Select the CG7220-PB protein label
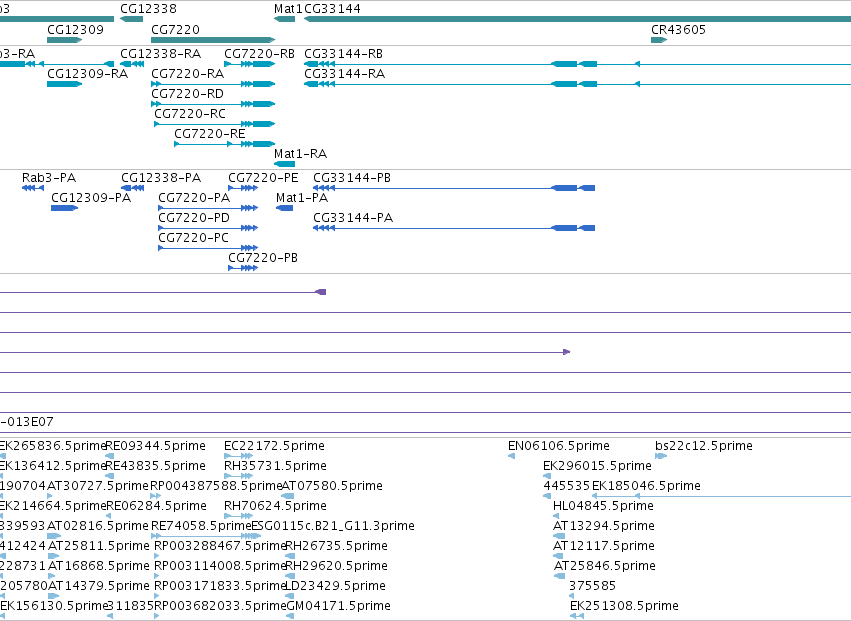Screen dimensions: 851x621 (263, 257)
